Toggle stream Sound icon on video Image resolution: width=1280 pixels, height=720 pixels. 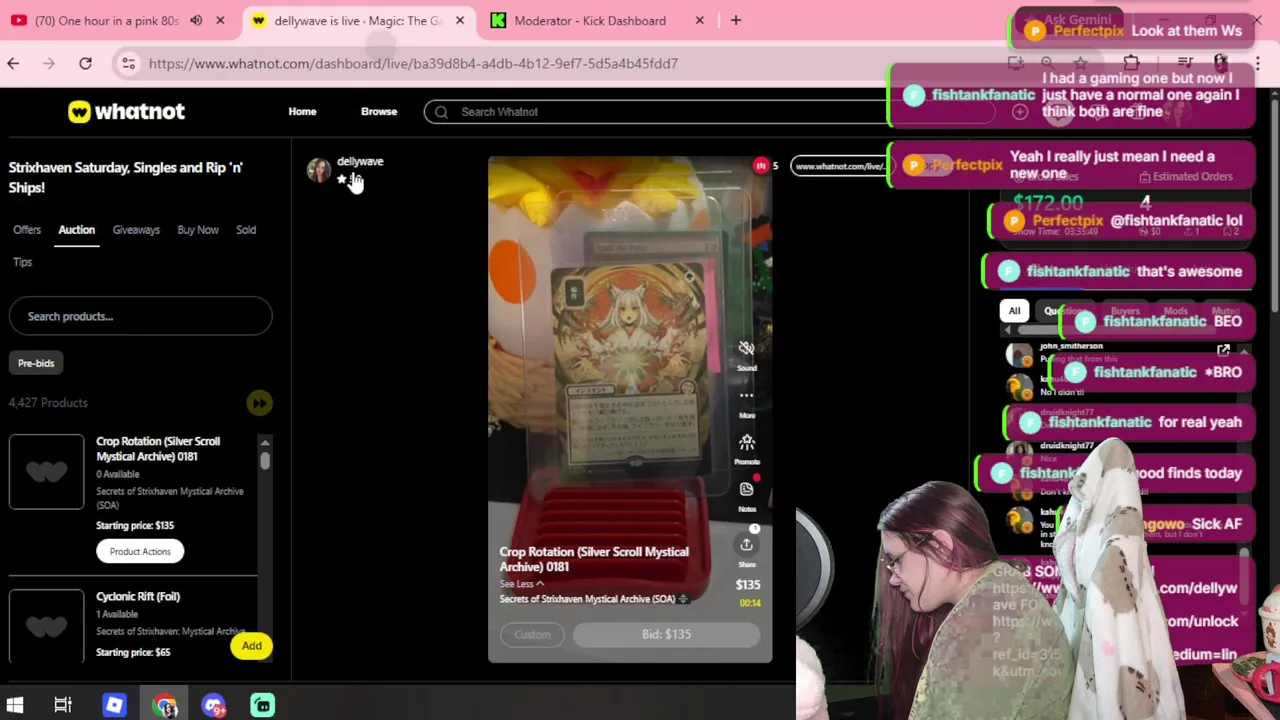746,349
